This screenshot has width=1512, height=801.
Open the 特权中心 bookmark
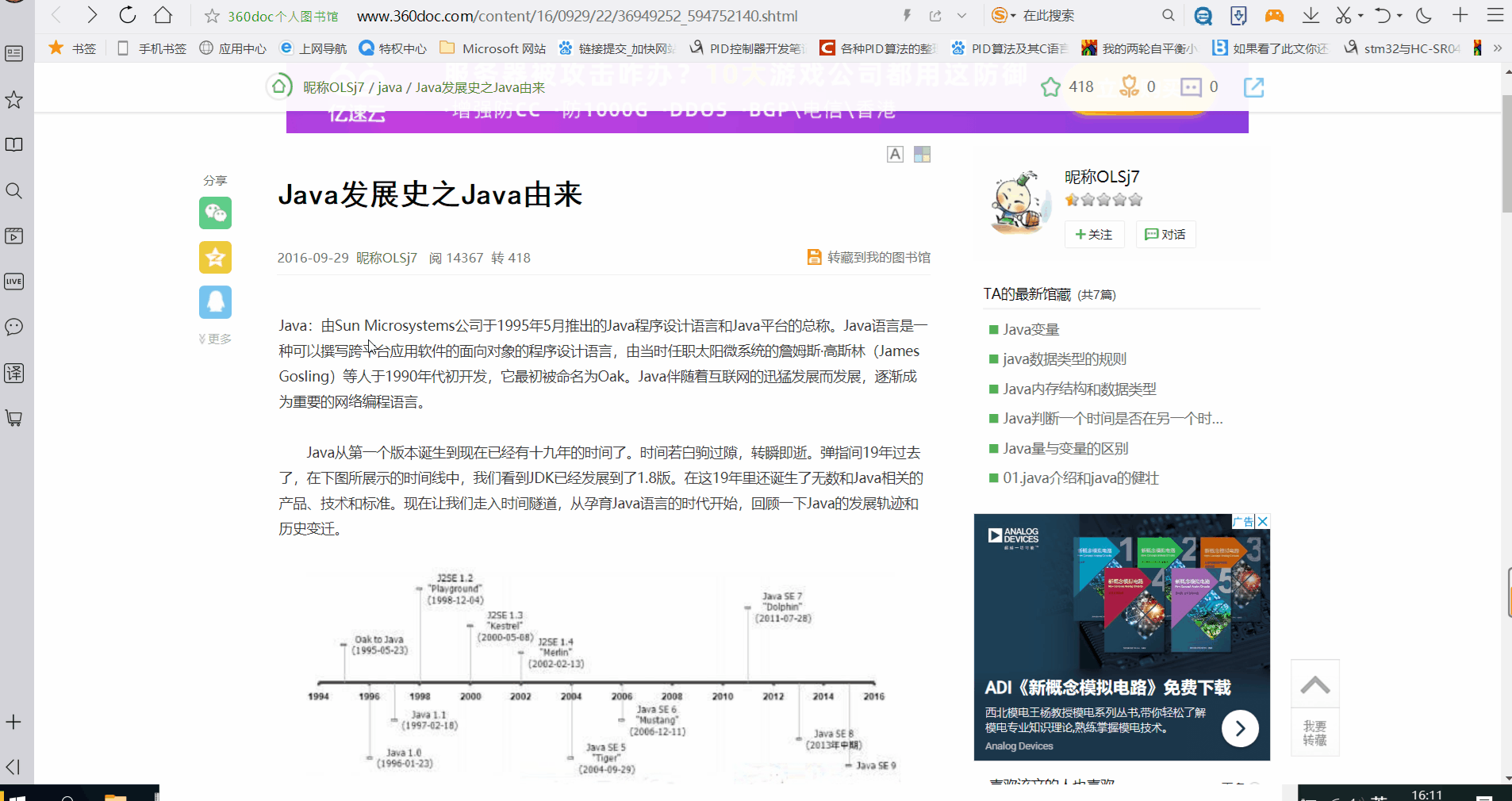[393, 48]
